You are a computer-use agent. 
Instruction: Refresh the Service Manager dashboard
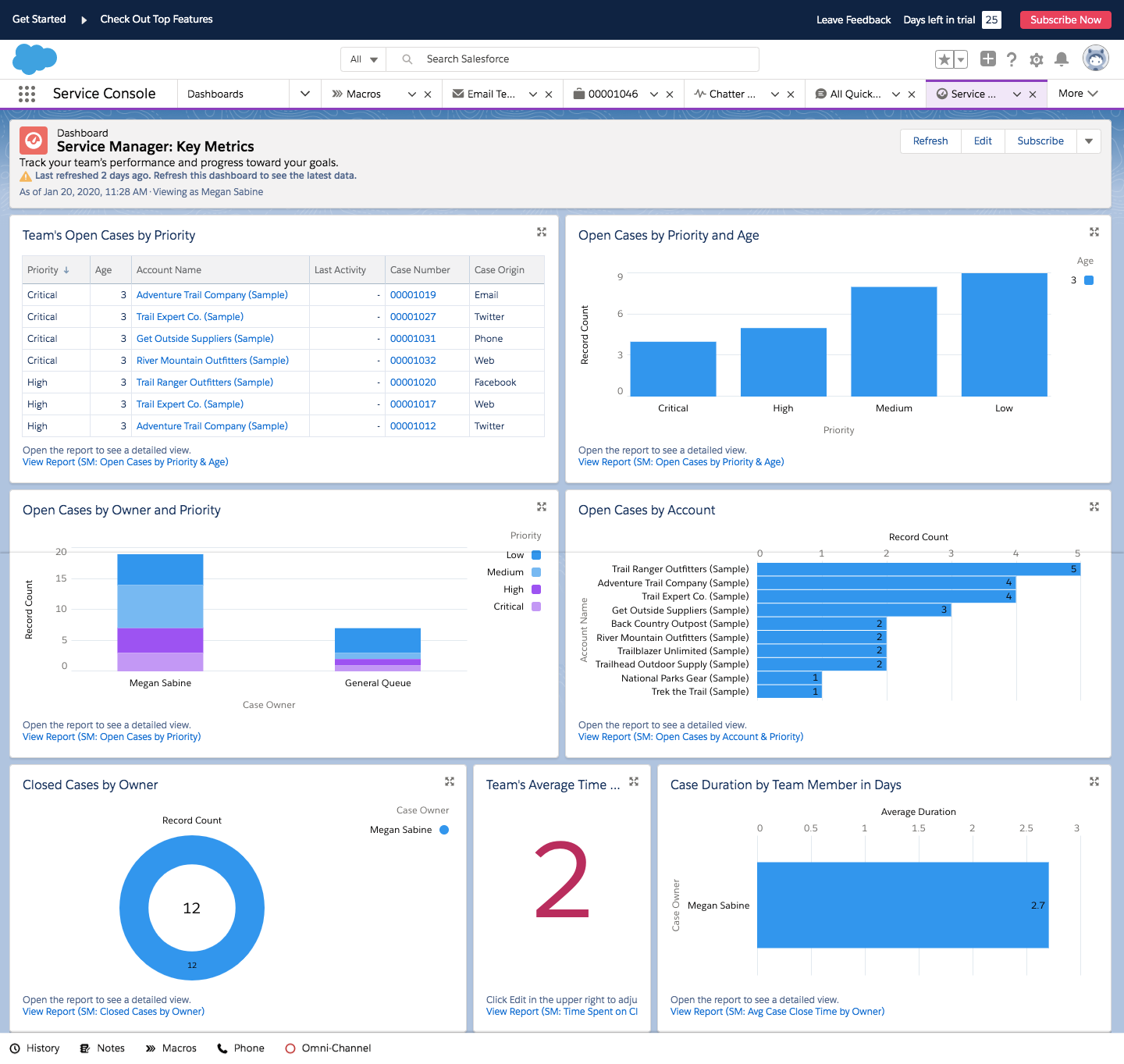pyautogui.click(x=930, y=141)
